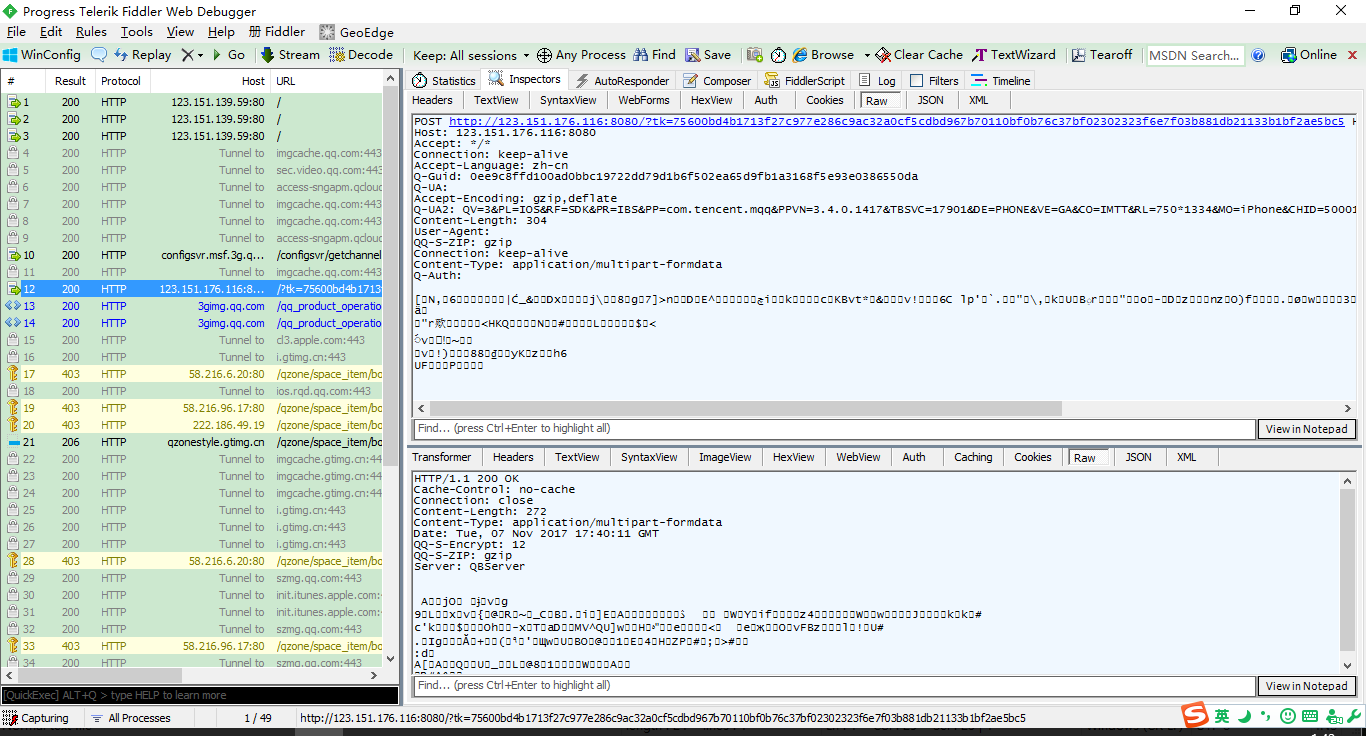
Task: Toggle Stream mode in toolbar
Action: [291, 55]
